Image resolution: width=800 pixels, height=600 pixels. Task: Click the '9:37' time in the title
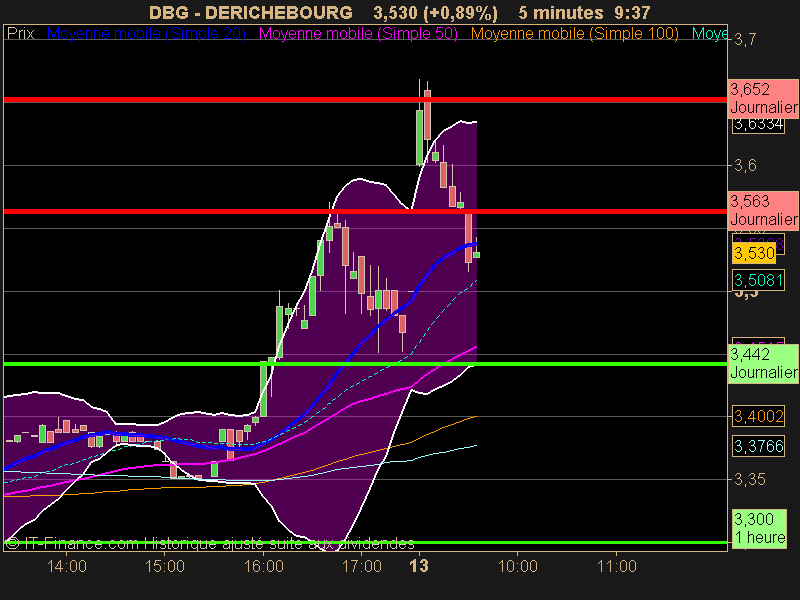(x=632, y=13)
